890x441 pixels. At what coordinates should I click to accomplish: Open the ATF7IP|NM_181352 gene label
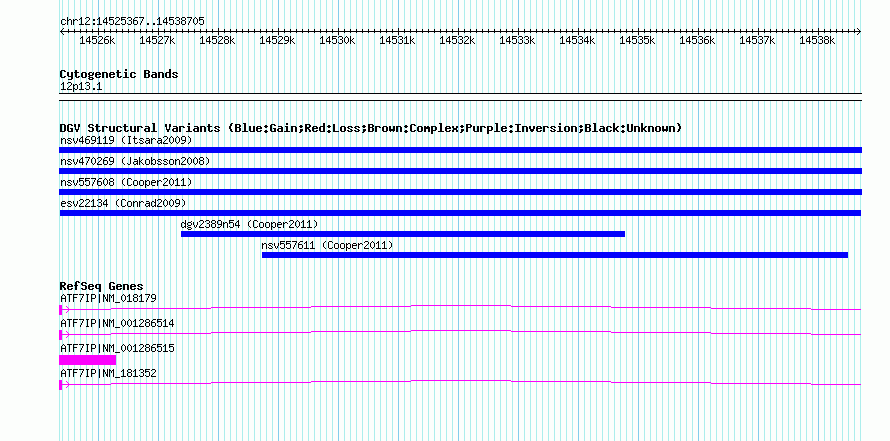click(x=108, y=373)
